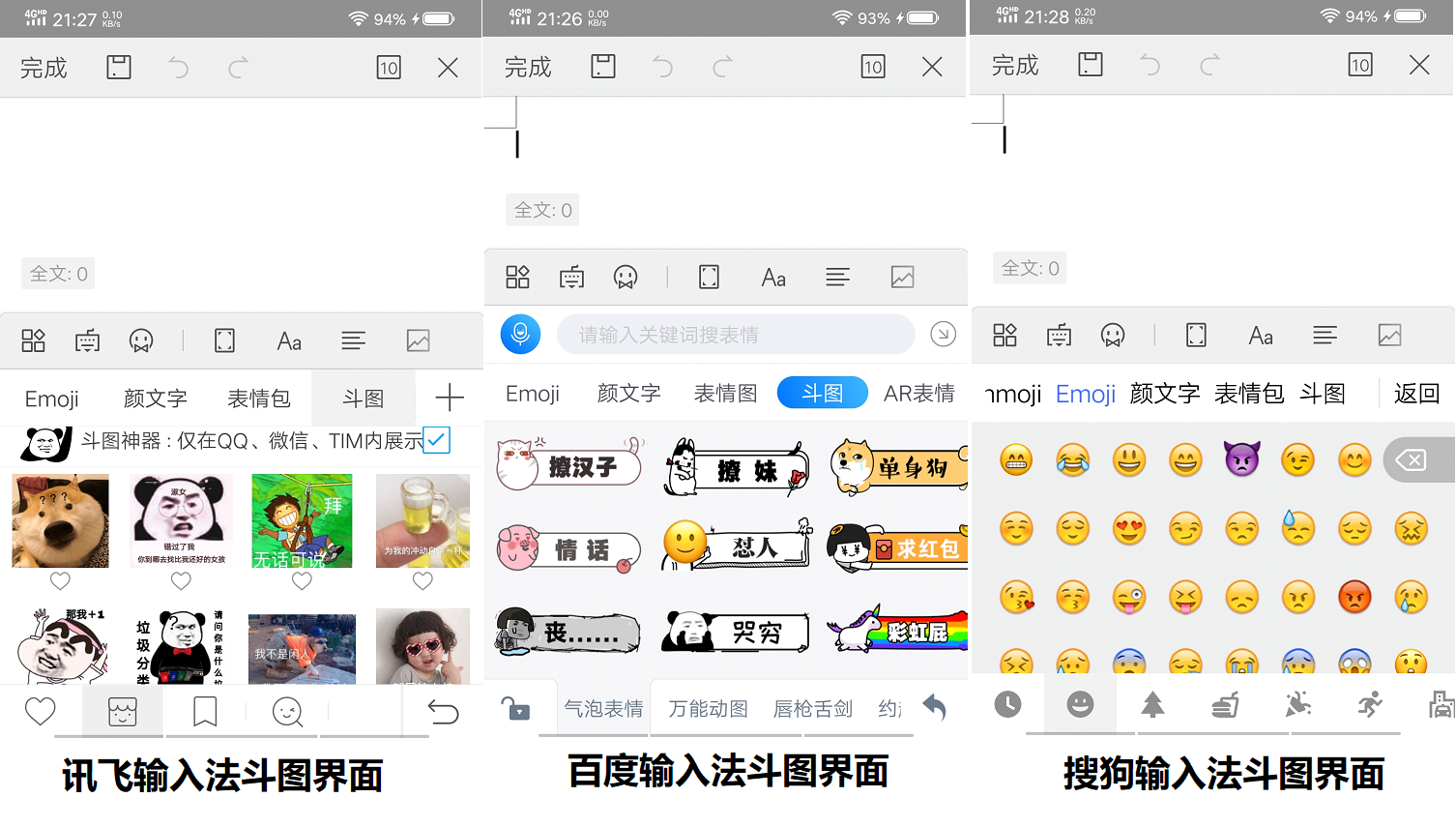The height and width of the screenshot is (827, 1456).
Task: Add category plus icon in iFlytek keyboard
Action: 450,398
